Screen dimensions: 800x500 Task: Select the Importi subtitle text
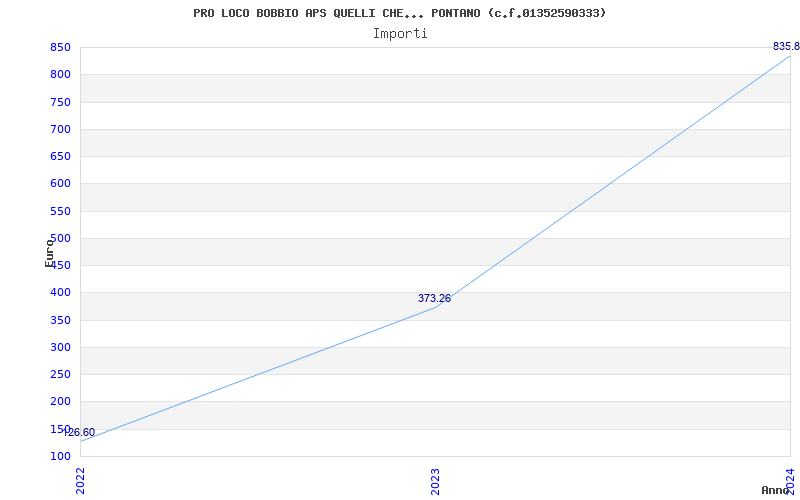pos(400,34)
